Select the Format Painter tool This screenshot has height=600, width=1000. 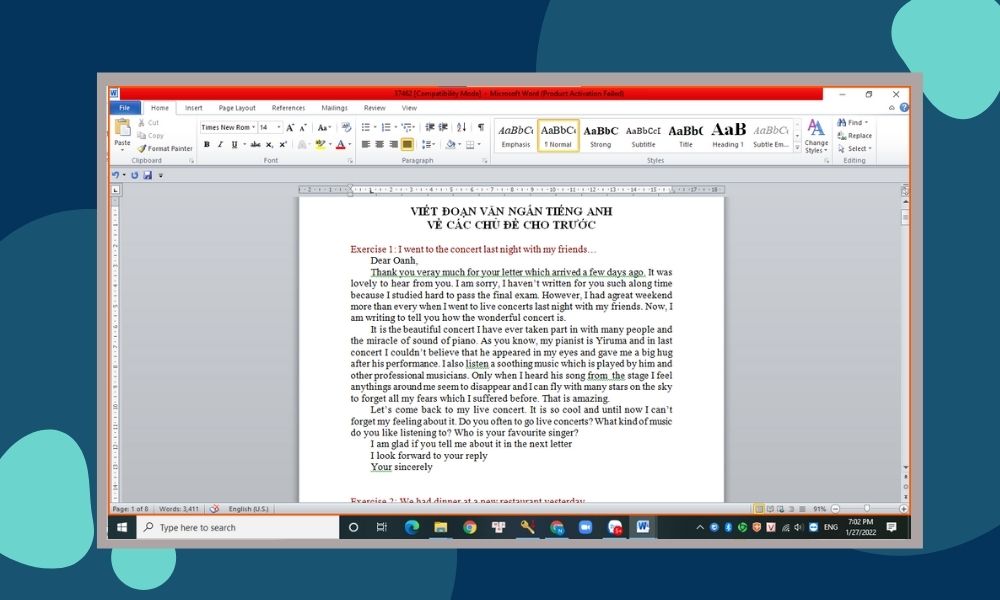pyautogui.click(x=166, y=148)
